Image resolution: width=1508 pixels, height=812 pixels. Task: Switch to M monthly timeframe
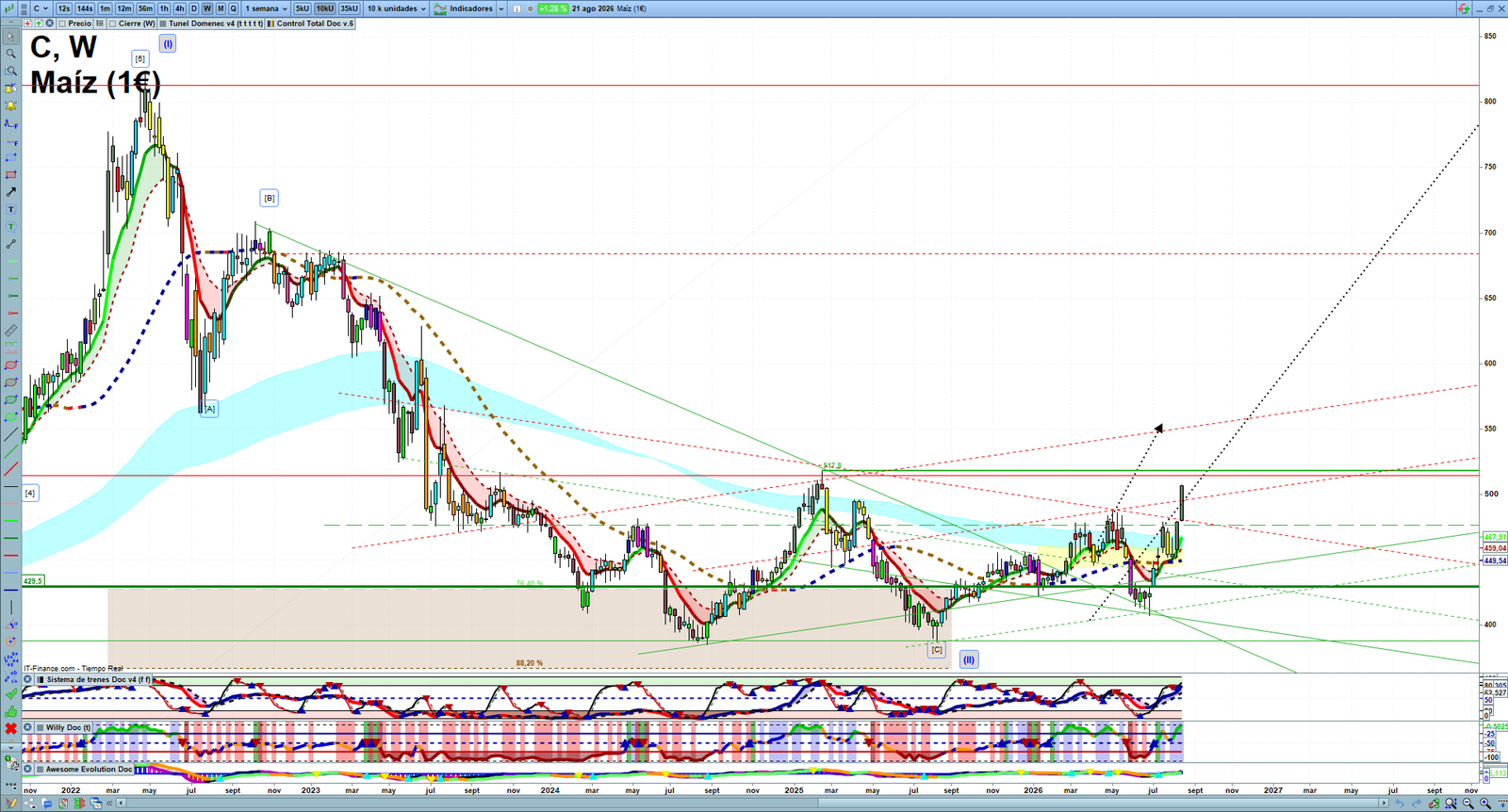coord(221,8)
